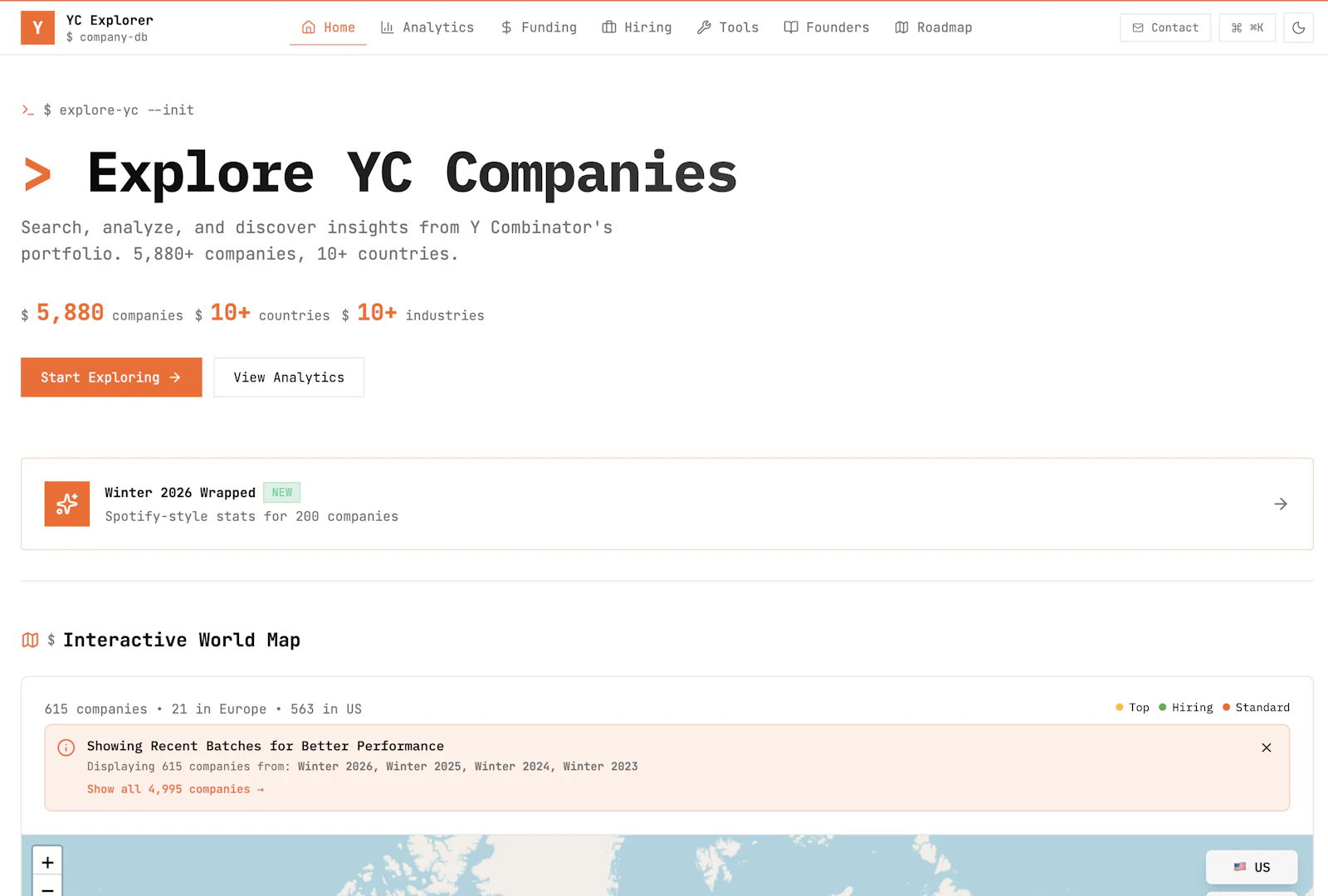Open the ⌘K command palette button
The image size is (1328, 896).
pyautogui.click(x=1247, y=27)
